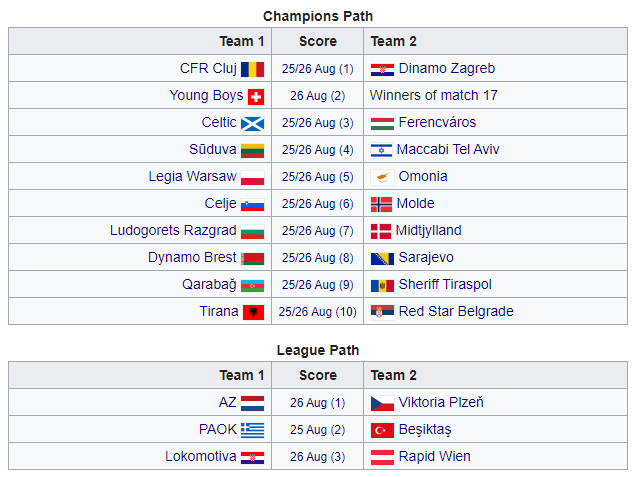Click the Greek flag beside PAOK
Screen dimensions: 637x477
pos(253,430)
